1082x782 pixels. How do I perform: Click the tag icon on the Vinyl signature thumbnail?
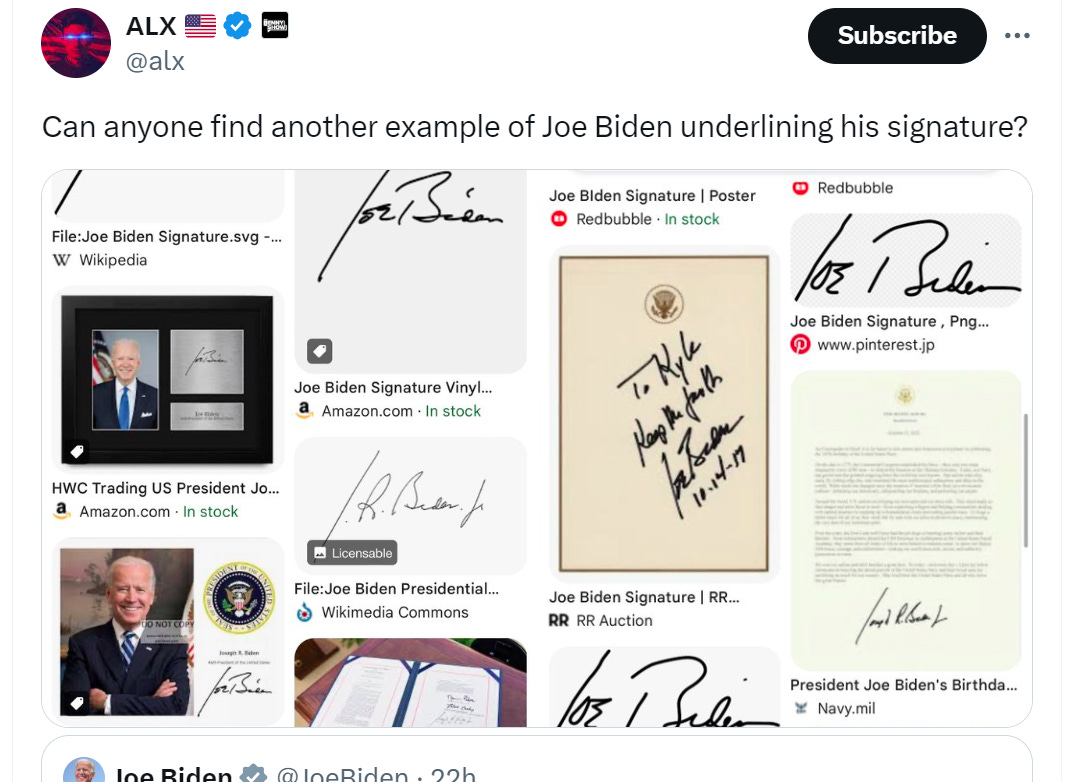318,351
